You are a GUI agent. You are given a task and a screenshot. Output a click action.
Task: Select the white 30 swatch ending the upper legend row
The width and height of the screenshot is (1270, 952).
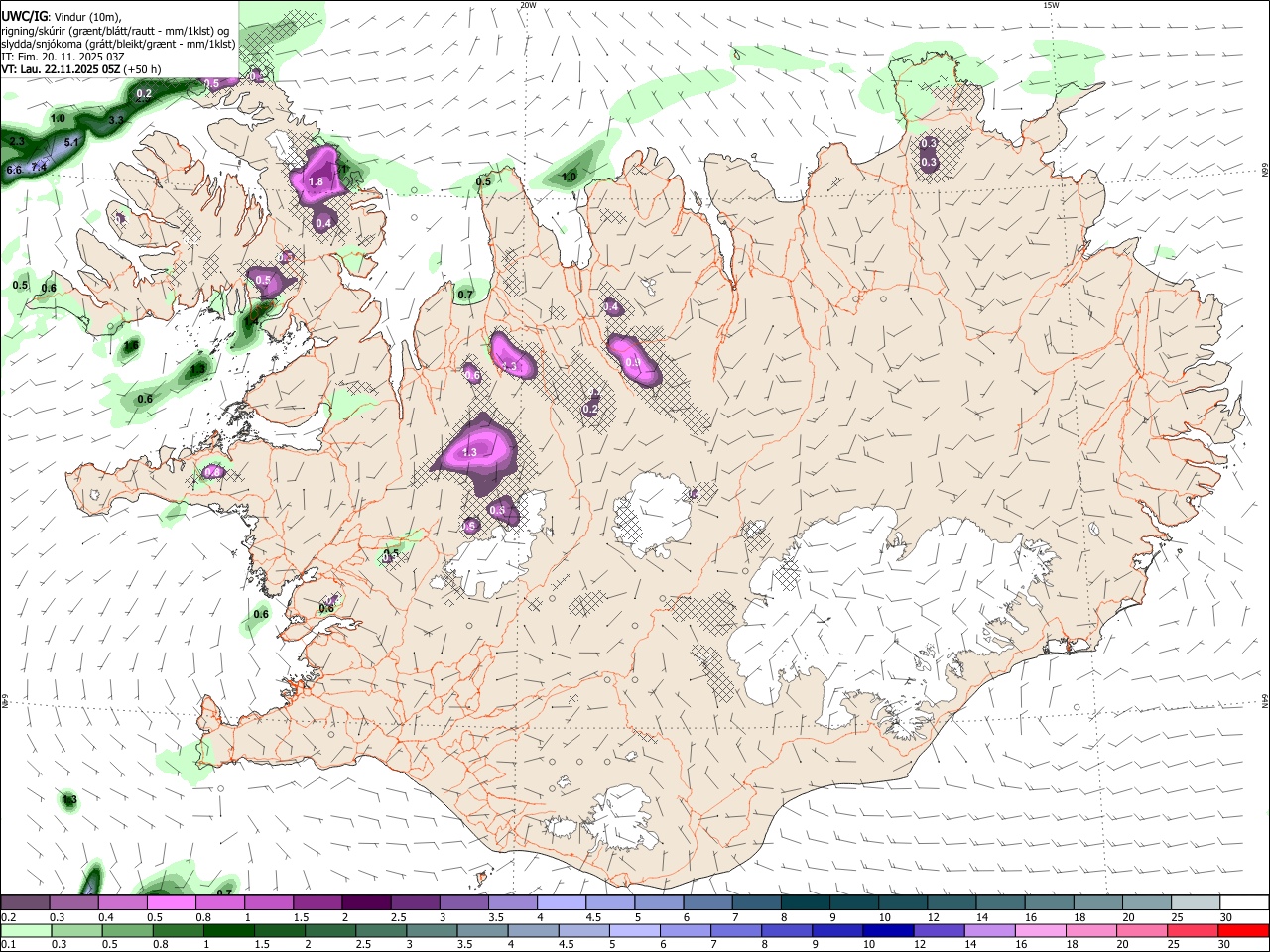point(1244,902)
